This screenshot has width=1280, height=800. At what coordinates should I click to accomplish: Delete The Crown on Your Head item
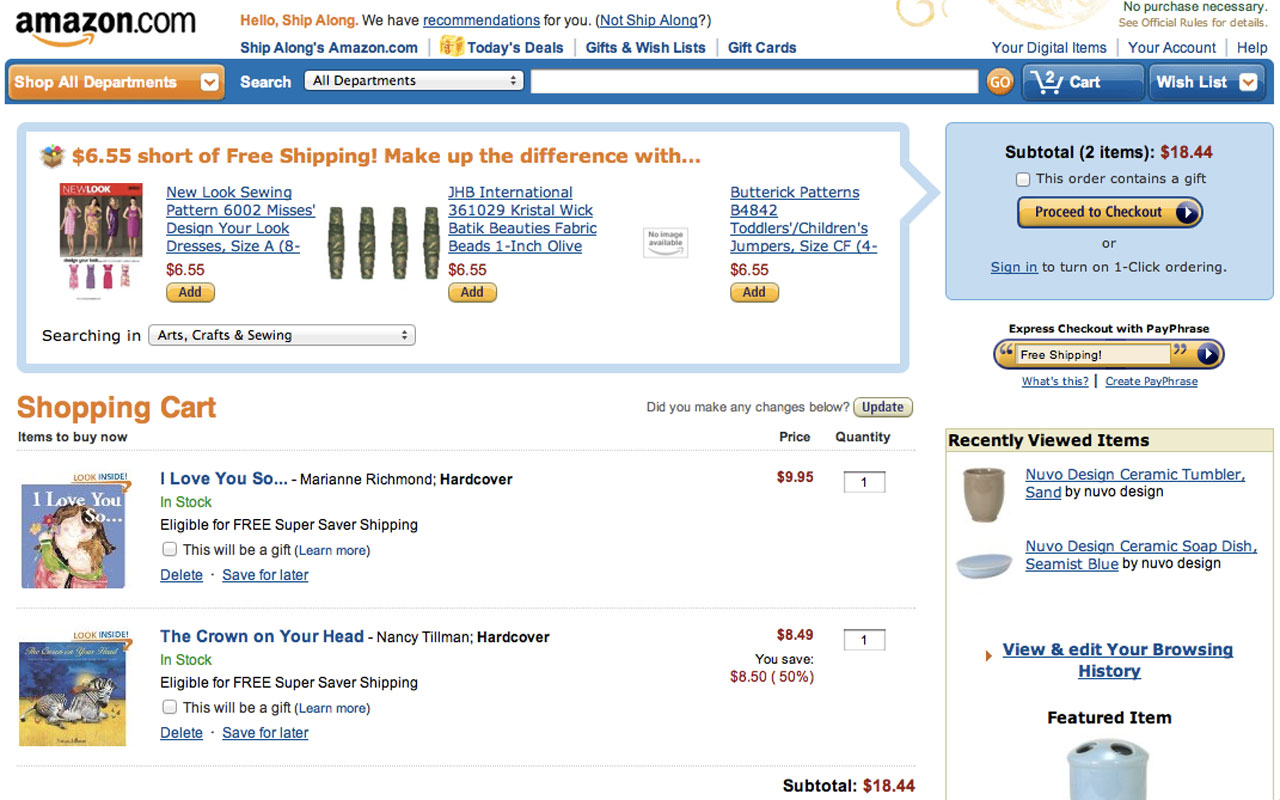click(181, 733)
